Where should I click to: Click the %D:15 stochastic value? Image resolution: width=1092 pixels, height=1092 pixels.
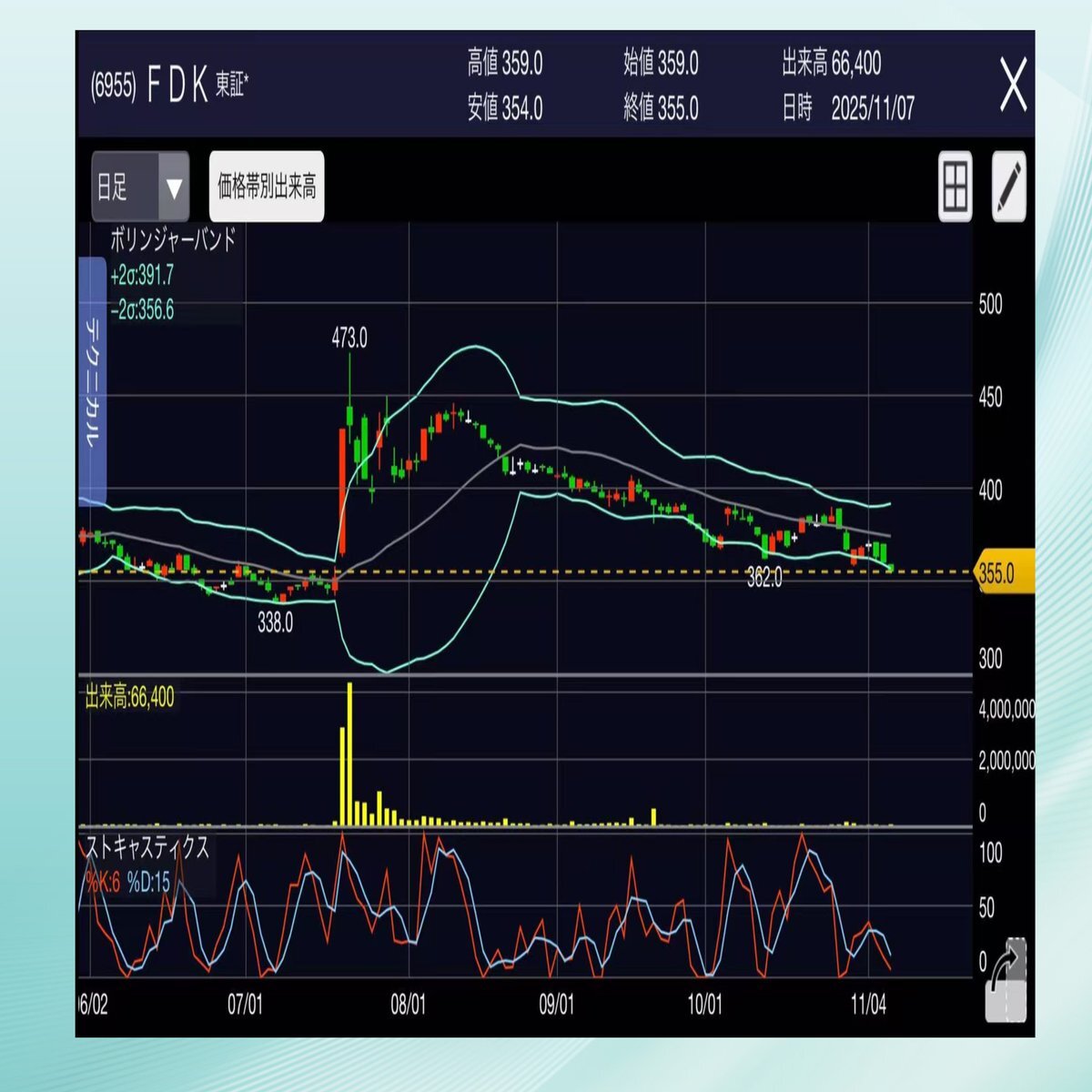148,881
